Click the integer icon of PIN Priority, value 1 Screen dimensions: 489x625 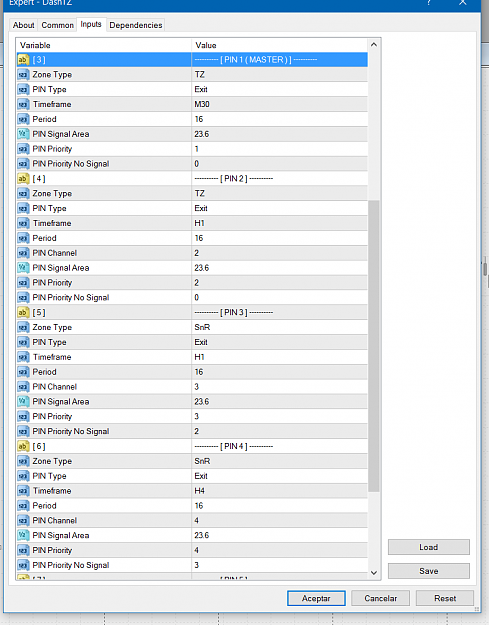[x=23, y=149]
